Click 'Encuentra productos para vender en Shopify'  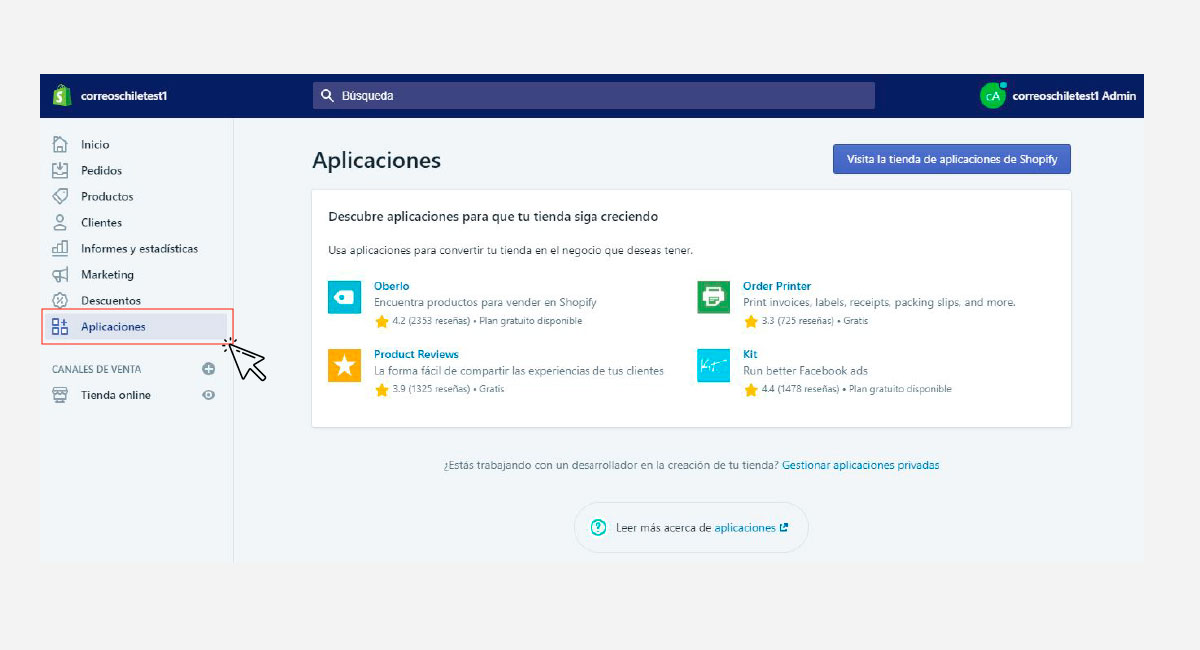[x=485, y=302]
